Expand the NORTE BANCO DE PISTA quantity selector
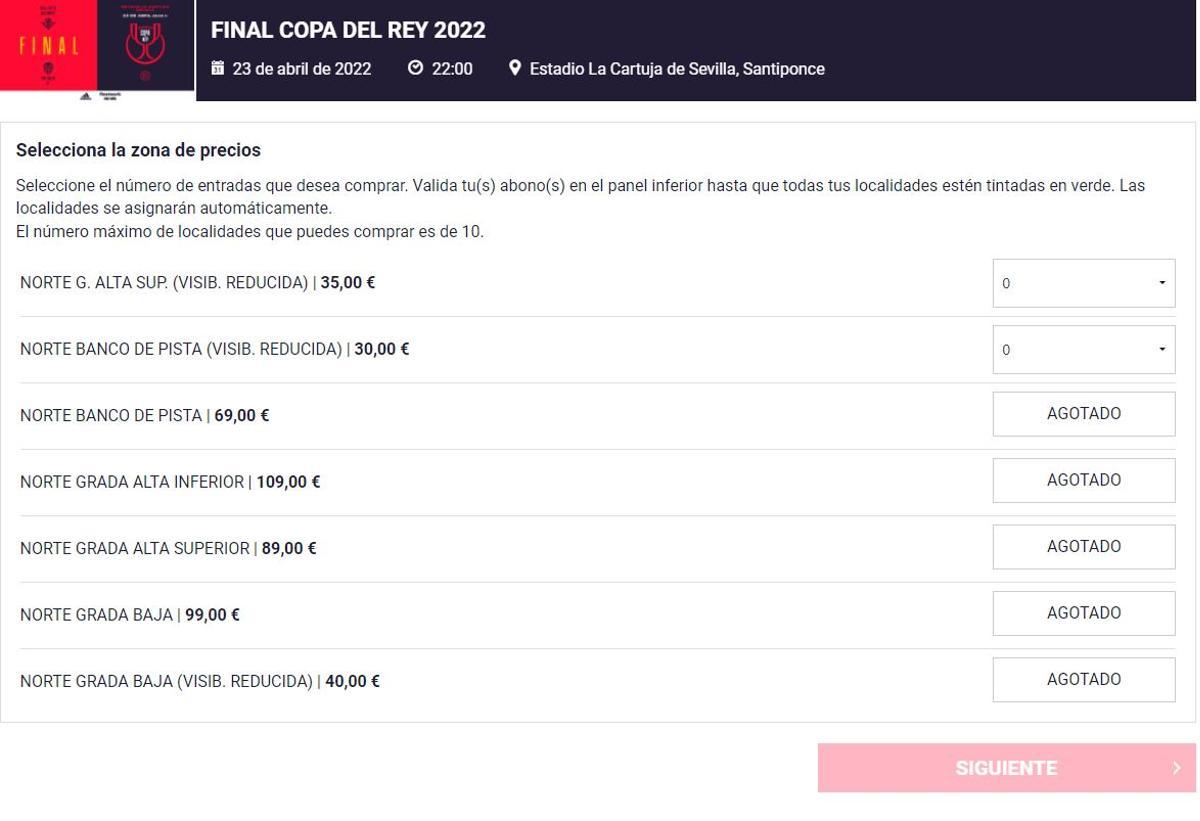The width and height of the screenshot is (1200, 821). tap(1083, 349)
